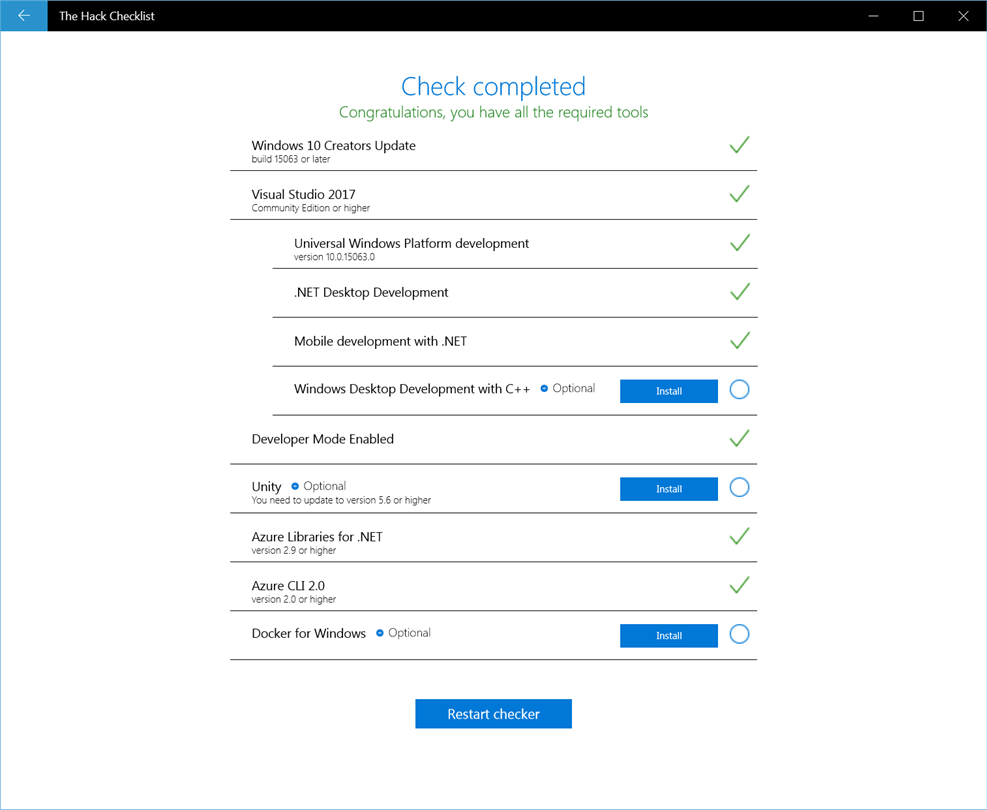987x810 pixels.
Task: Select 'Mobile development with .NET' label
Action: click(x=380, y=341)
